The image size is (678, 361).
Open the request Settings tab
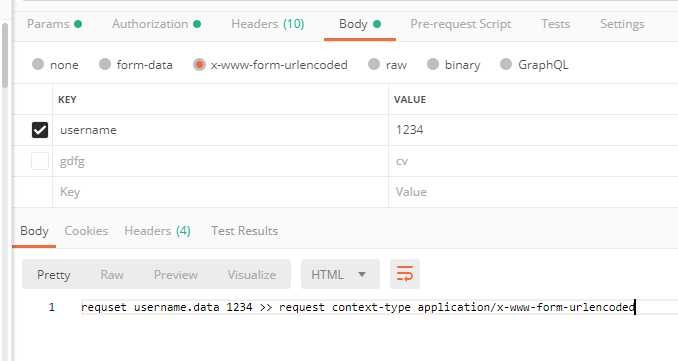click(622, 24)
